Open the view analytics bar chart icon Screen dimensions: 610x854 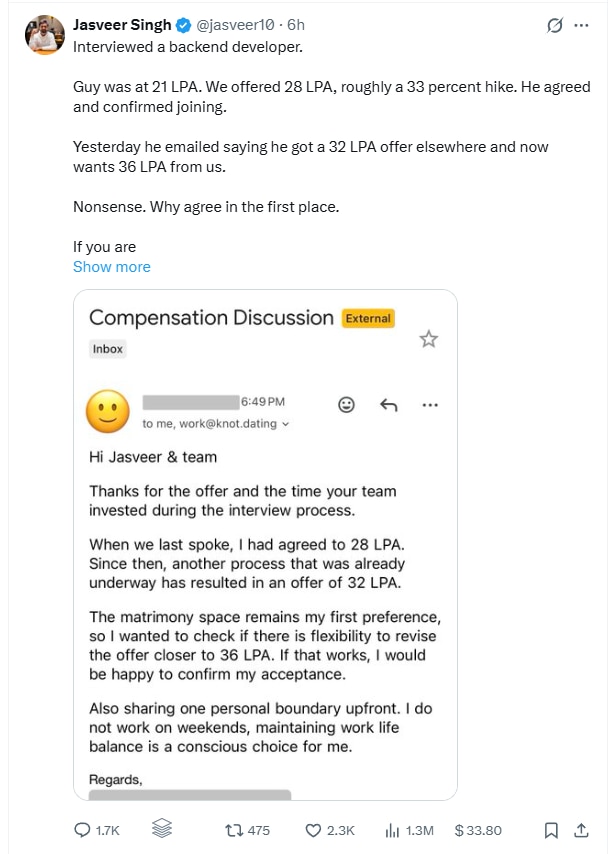click(x=392, y=830)
